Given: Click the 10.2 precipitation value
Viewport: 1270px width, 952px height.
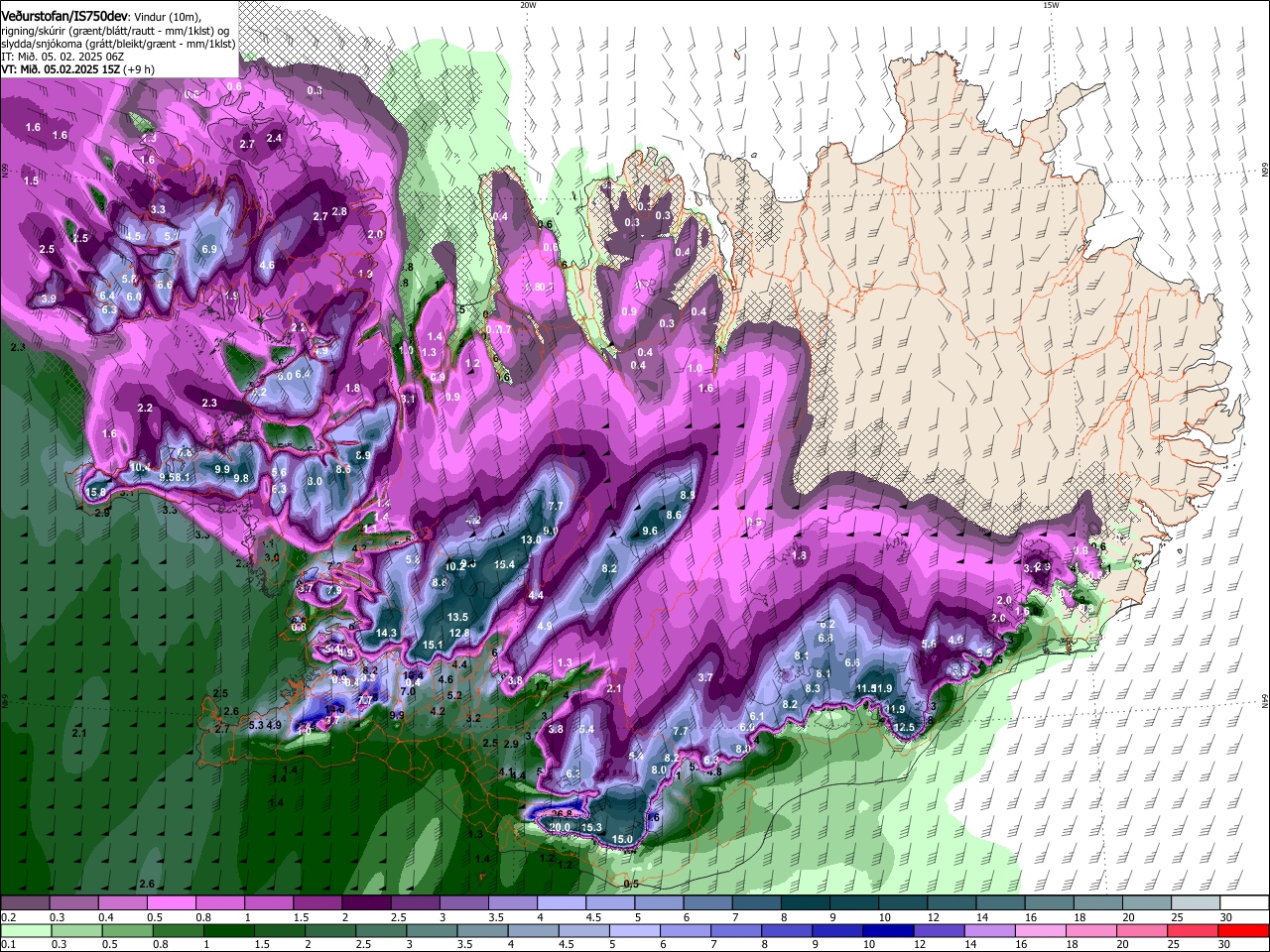Looking at the screenshot, I should [455, 566].
